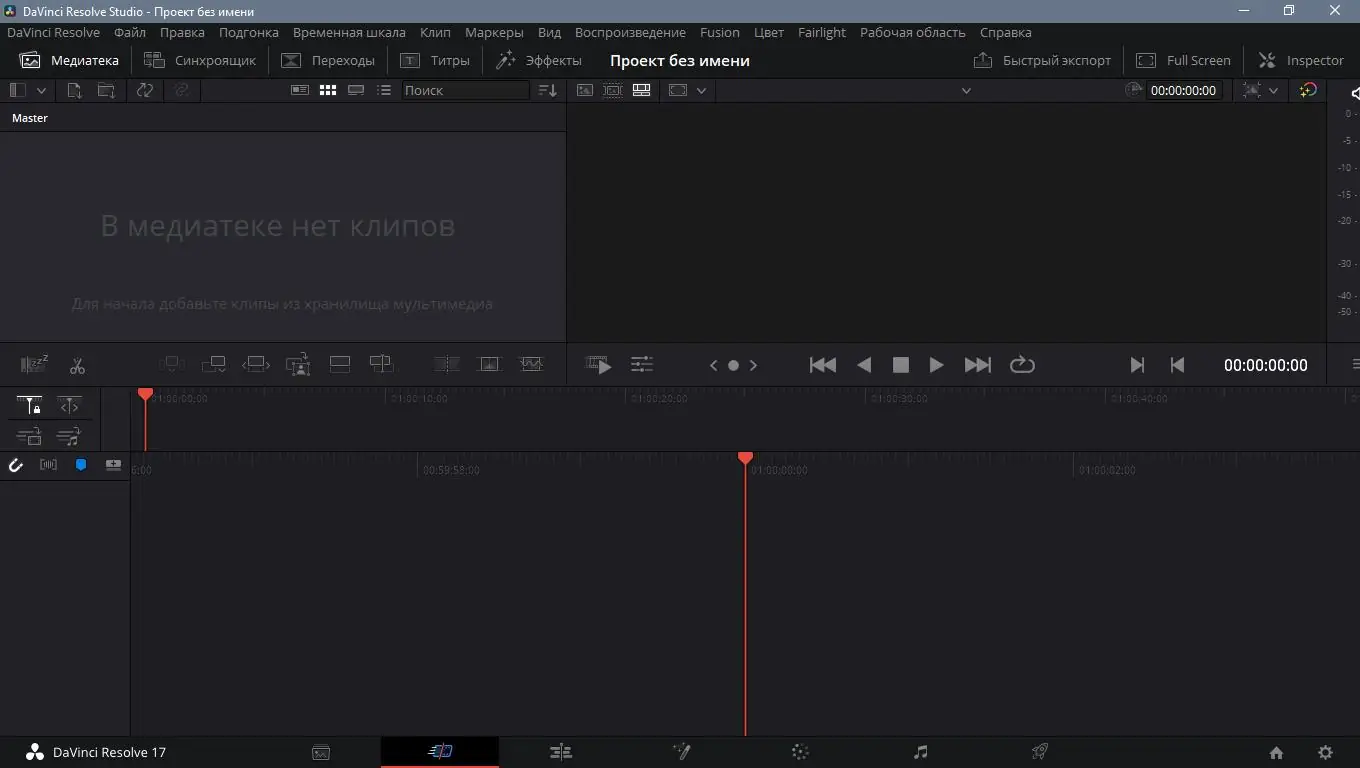Add a blue marker flag to timeline
The image size is (1360, 768).
[x=80, y=464]
